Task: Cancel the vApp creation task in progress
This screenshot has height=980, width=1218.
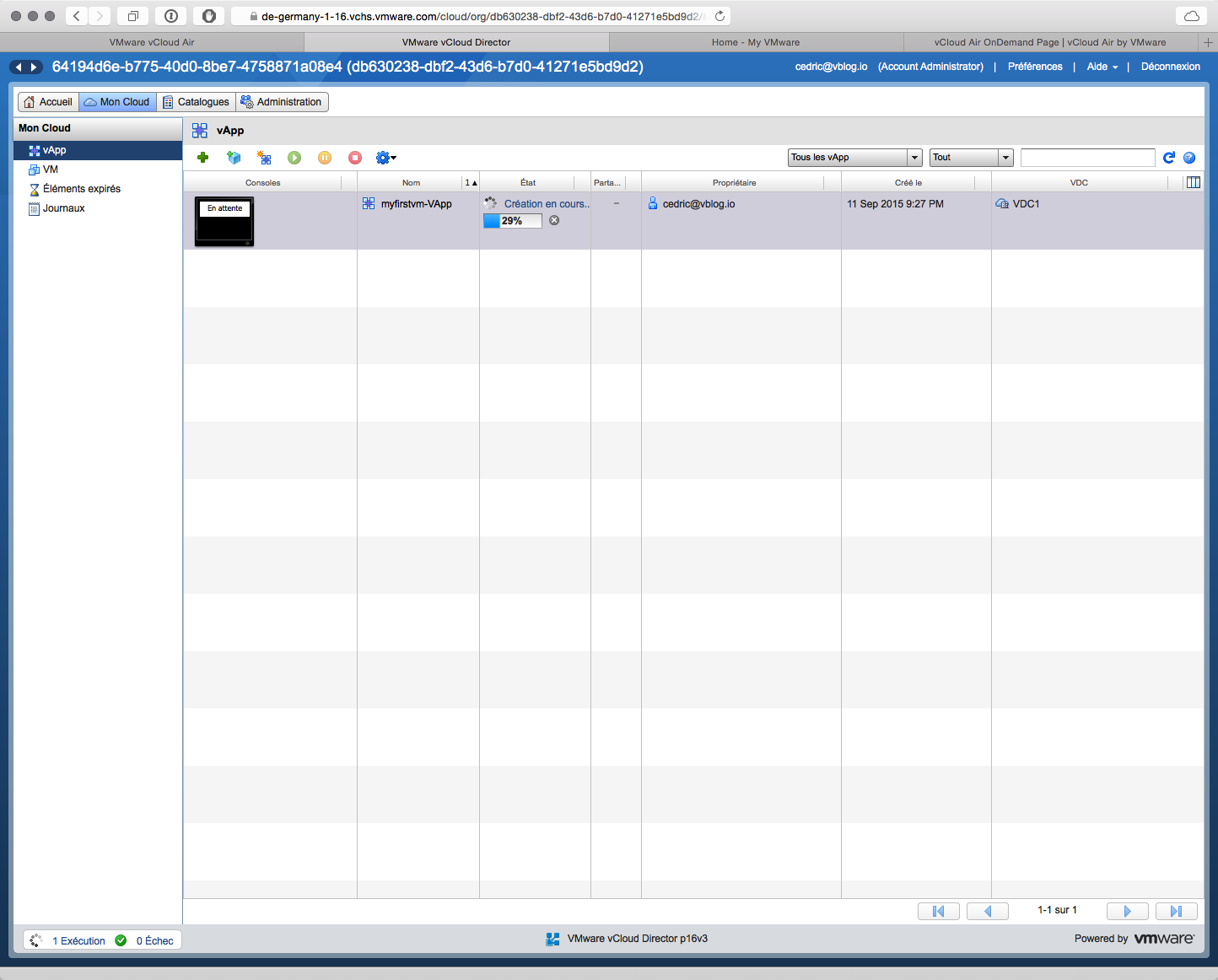Action: (554, 220)
